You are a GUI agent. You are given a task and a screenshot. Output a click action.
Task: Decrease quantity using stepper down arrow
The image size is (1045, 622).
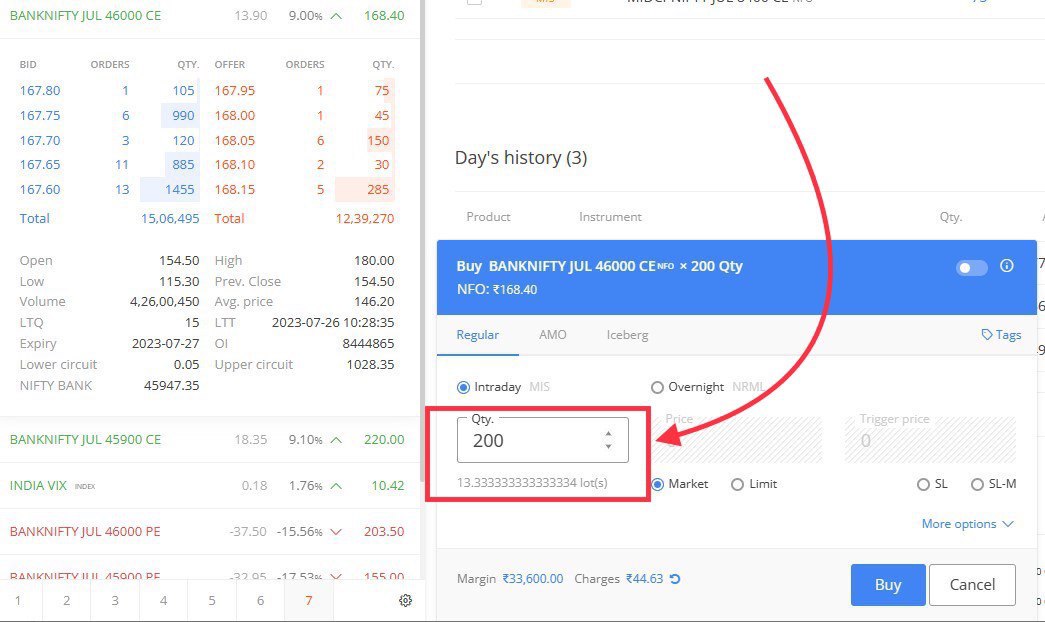(x=608, y=446)
